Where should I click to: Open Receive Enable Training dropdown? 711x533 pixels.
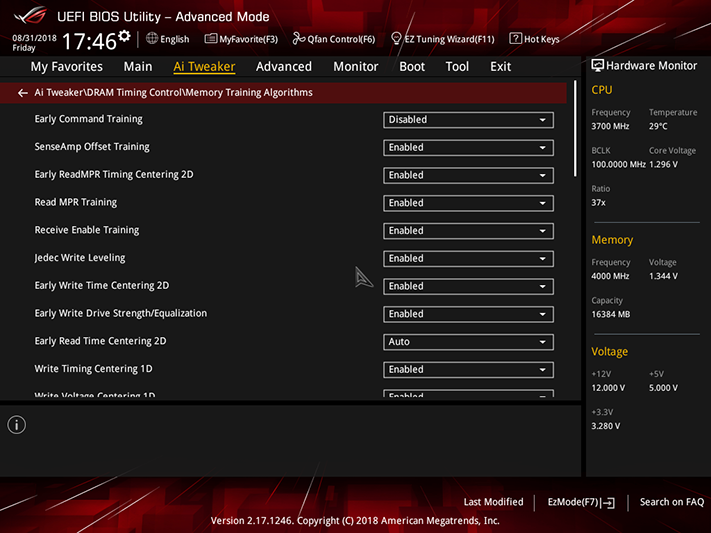pos(468,230)
